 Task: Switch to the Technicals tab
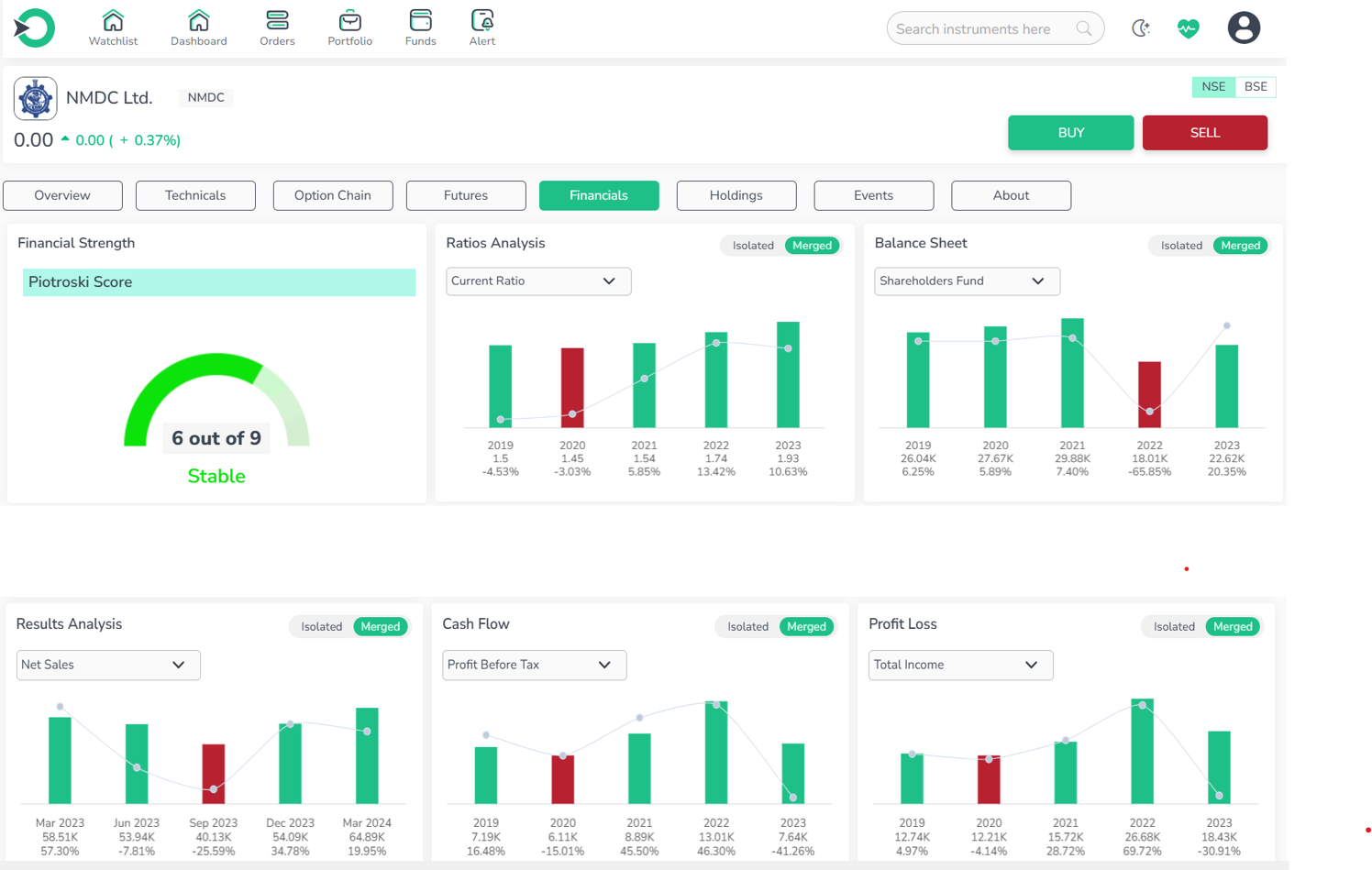[195, 195]
